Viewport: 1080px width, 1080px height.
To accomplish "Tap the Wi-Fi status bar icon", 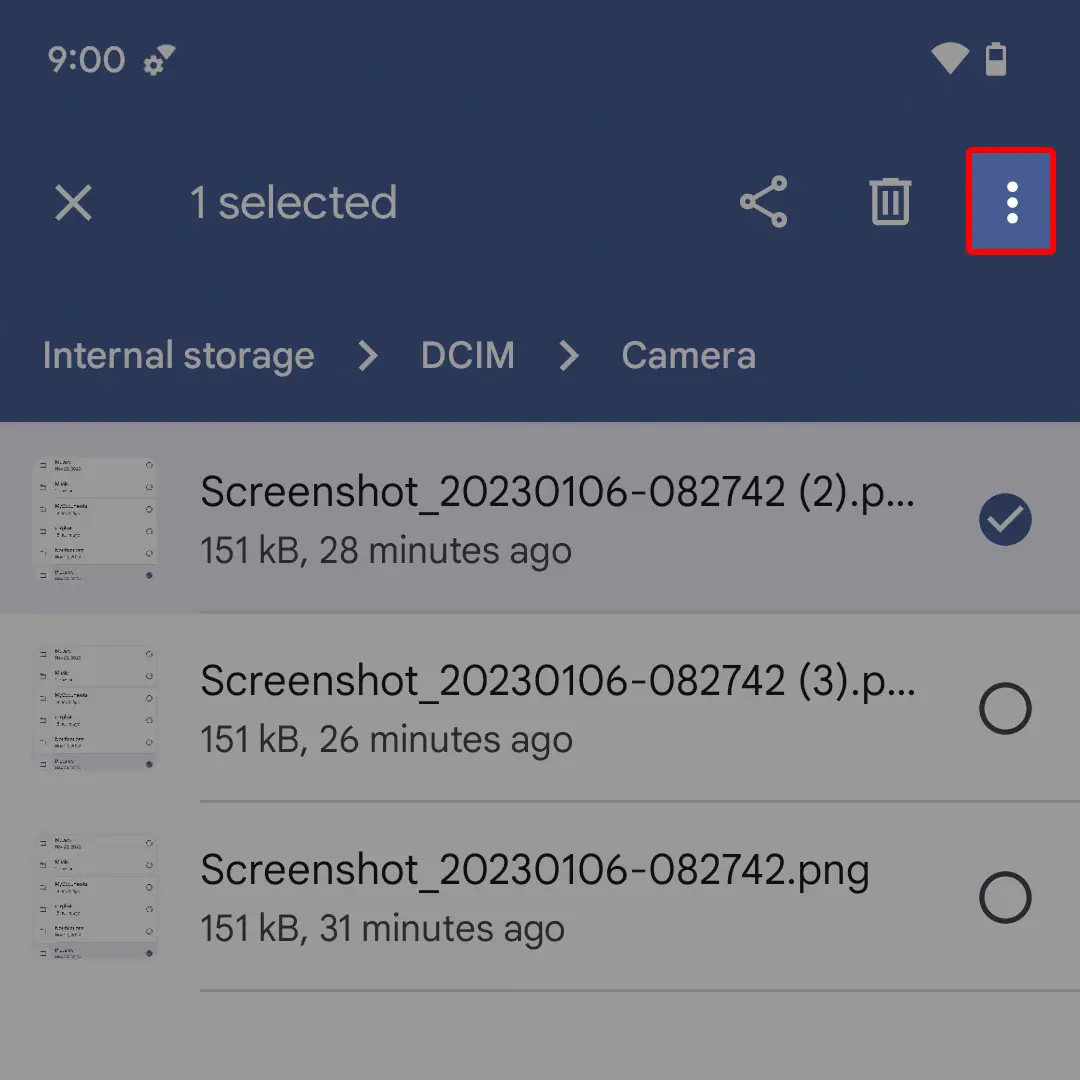I will (948, 59).
